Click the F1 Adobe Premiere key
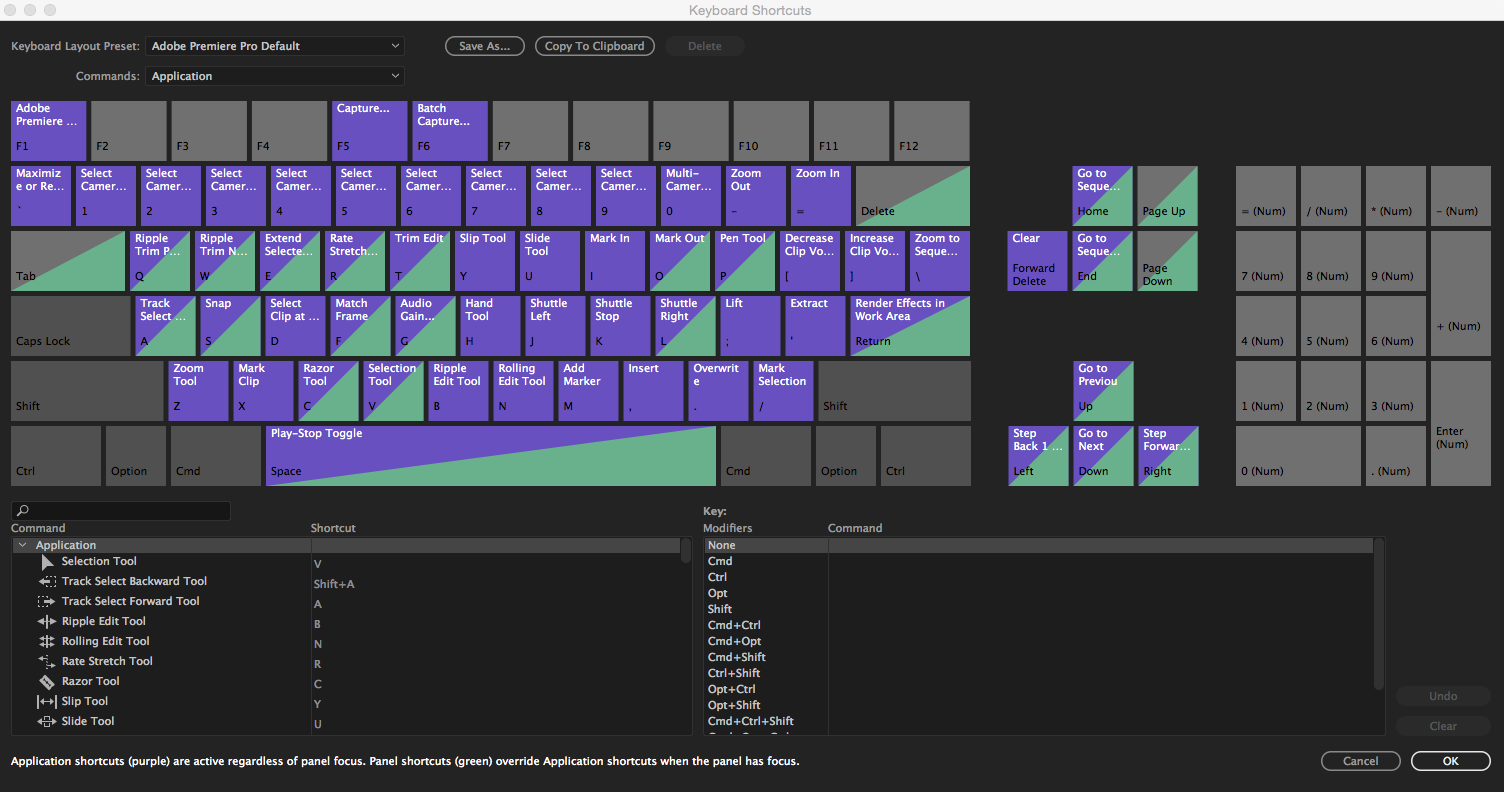 (x=49, y=131)
